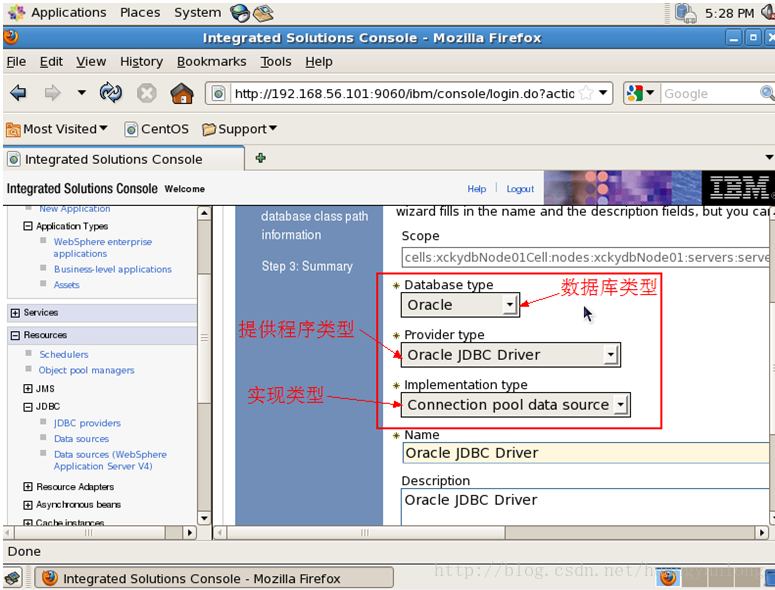Open the Database type dropdown
The height and width of the screenshot is (590, 775).
(x=460, y=305)
